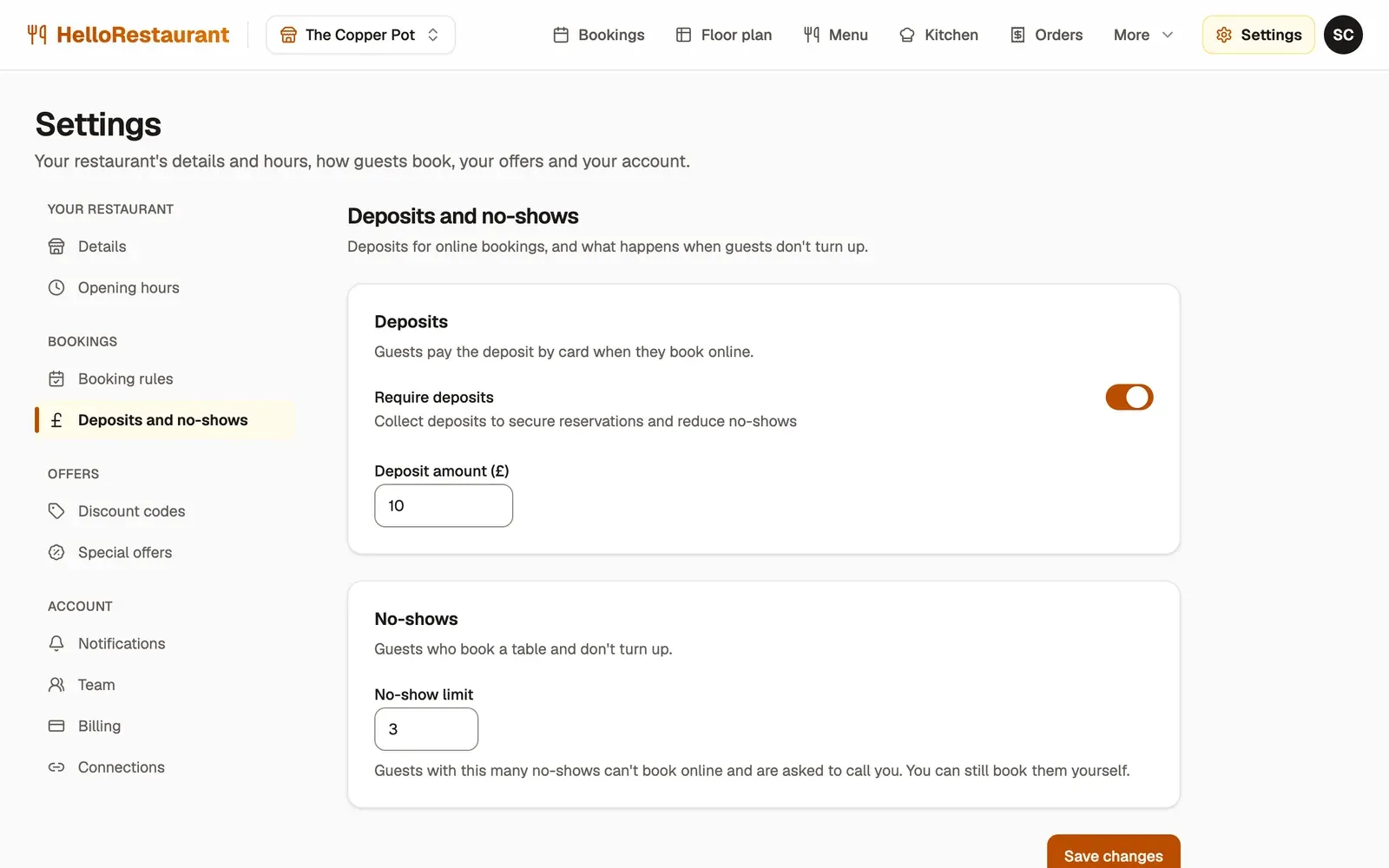This screenshot has width=1389, height=868.
Task: Click the Team people icon
Action: pos(56,685)
